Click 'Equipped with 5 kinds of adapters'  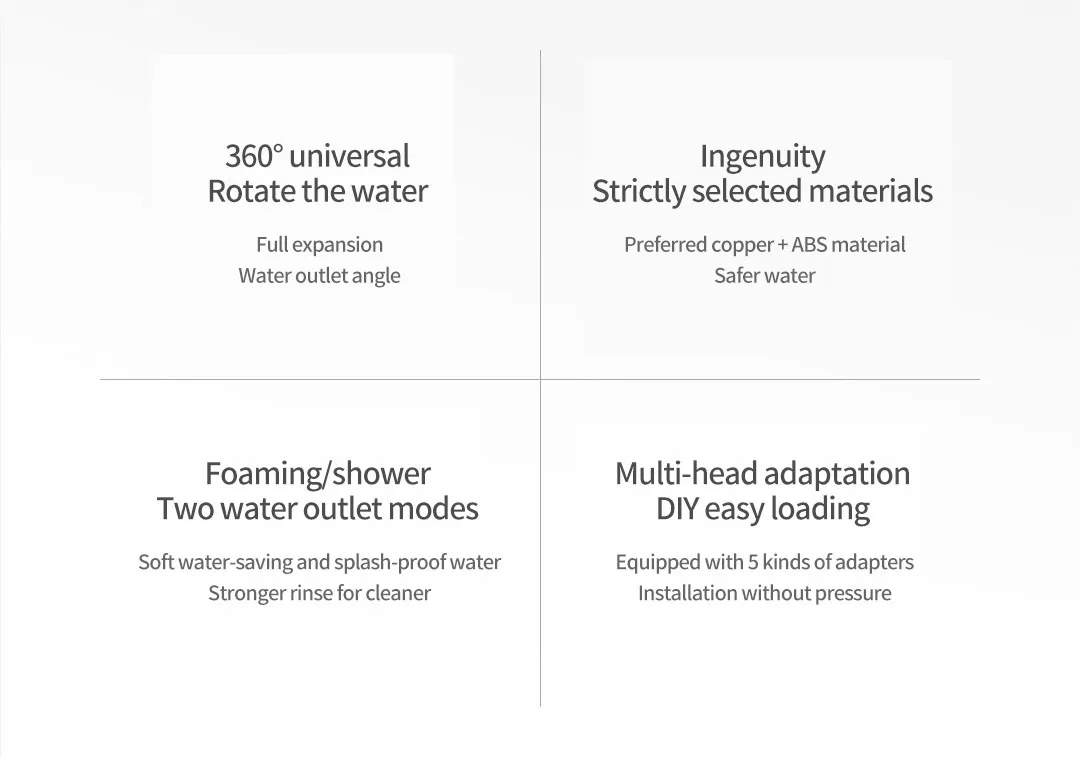pos(765,562)
